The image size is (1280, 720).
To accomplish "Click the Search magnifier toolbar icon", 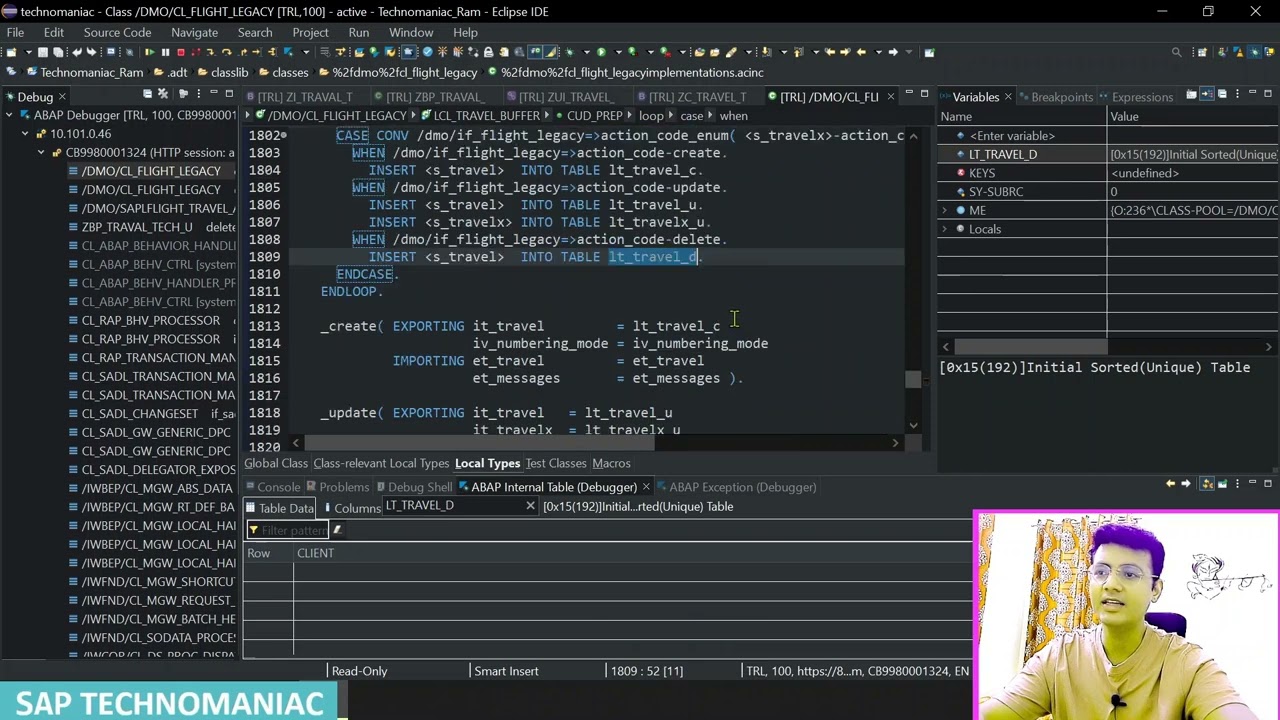I will 1176,52.
